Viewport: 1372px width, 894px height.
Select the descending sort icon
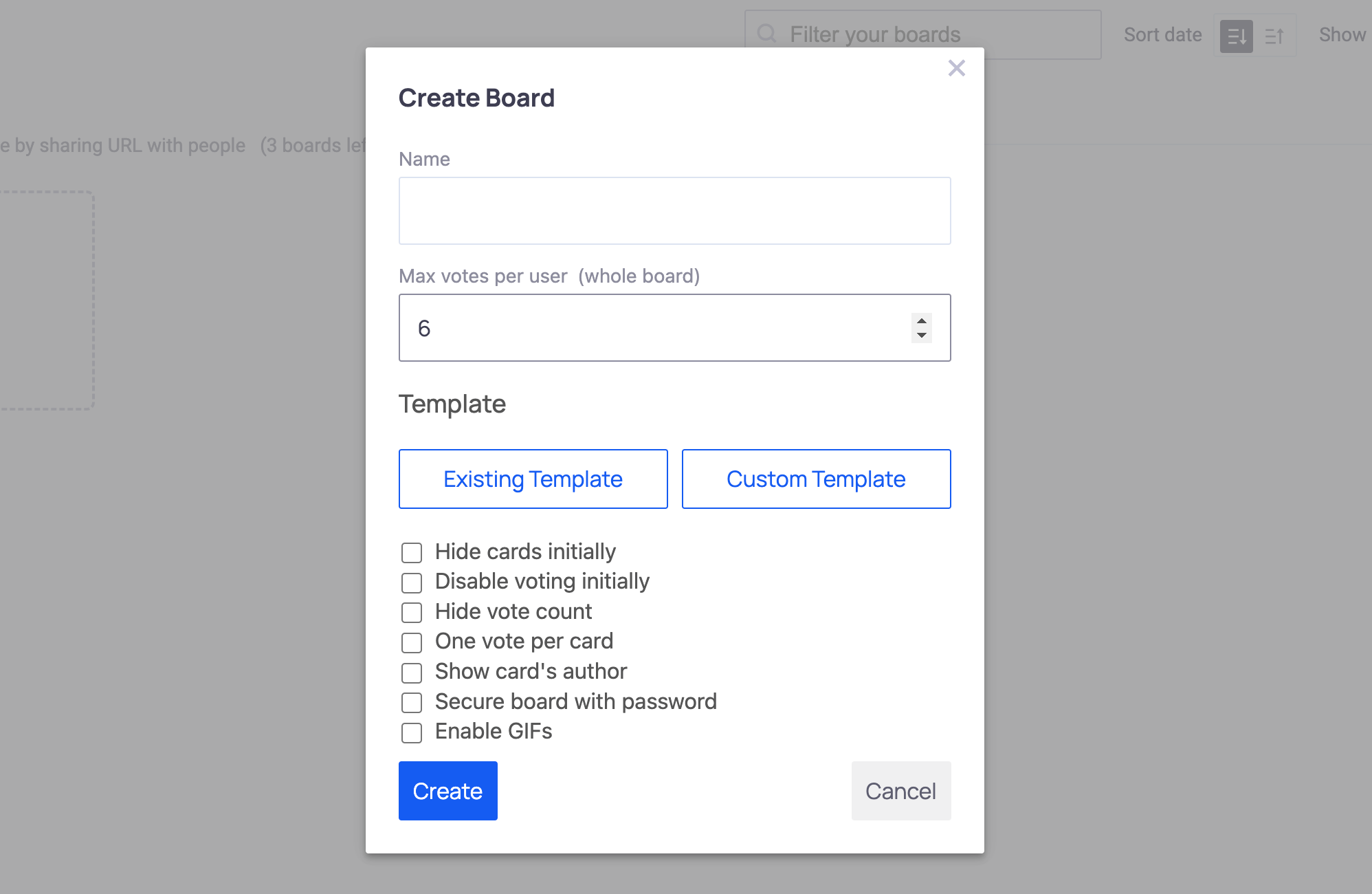(x=1235, y=35)
